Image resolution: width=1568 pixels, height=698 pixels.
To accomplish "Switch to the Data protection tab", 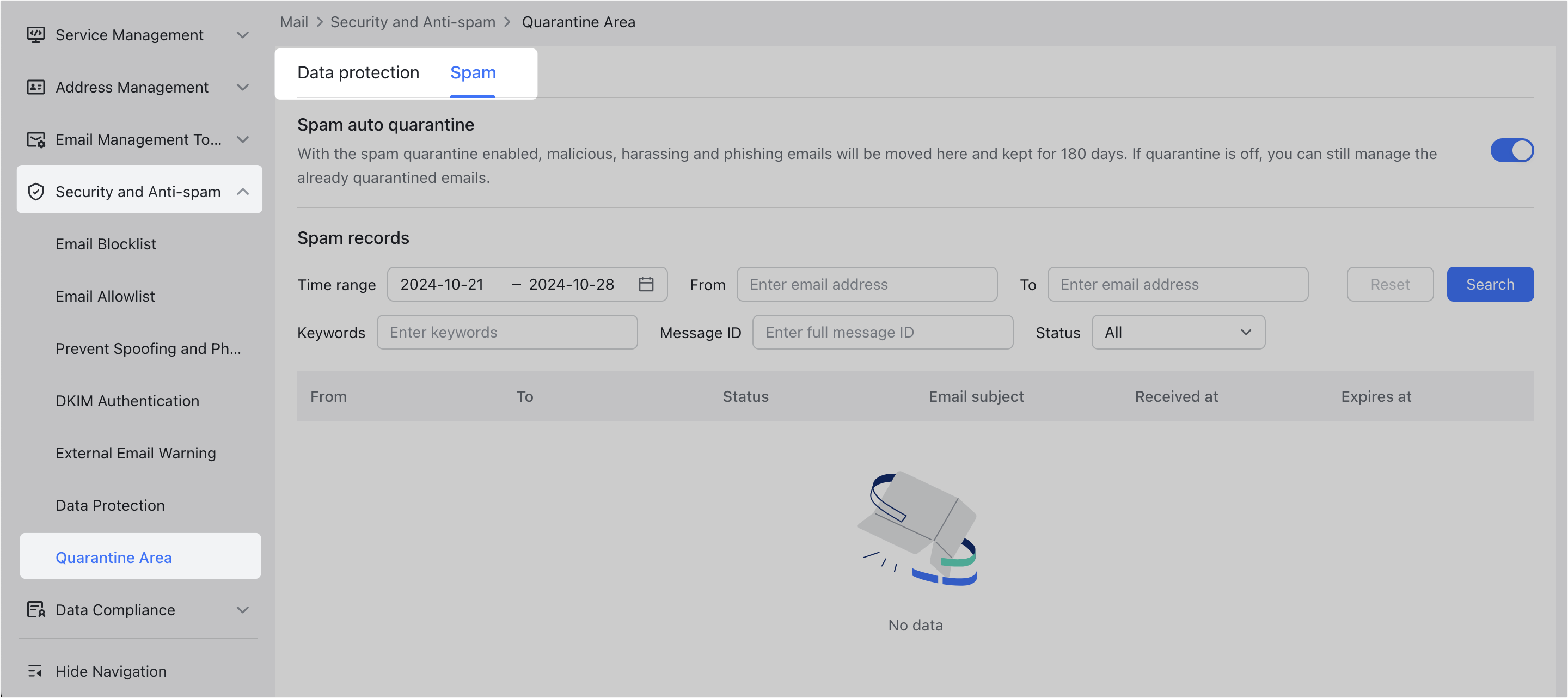I will tap(358, 72).
